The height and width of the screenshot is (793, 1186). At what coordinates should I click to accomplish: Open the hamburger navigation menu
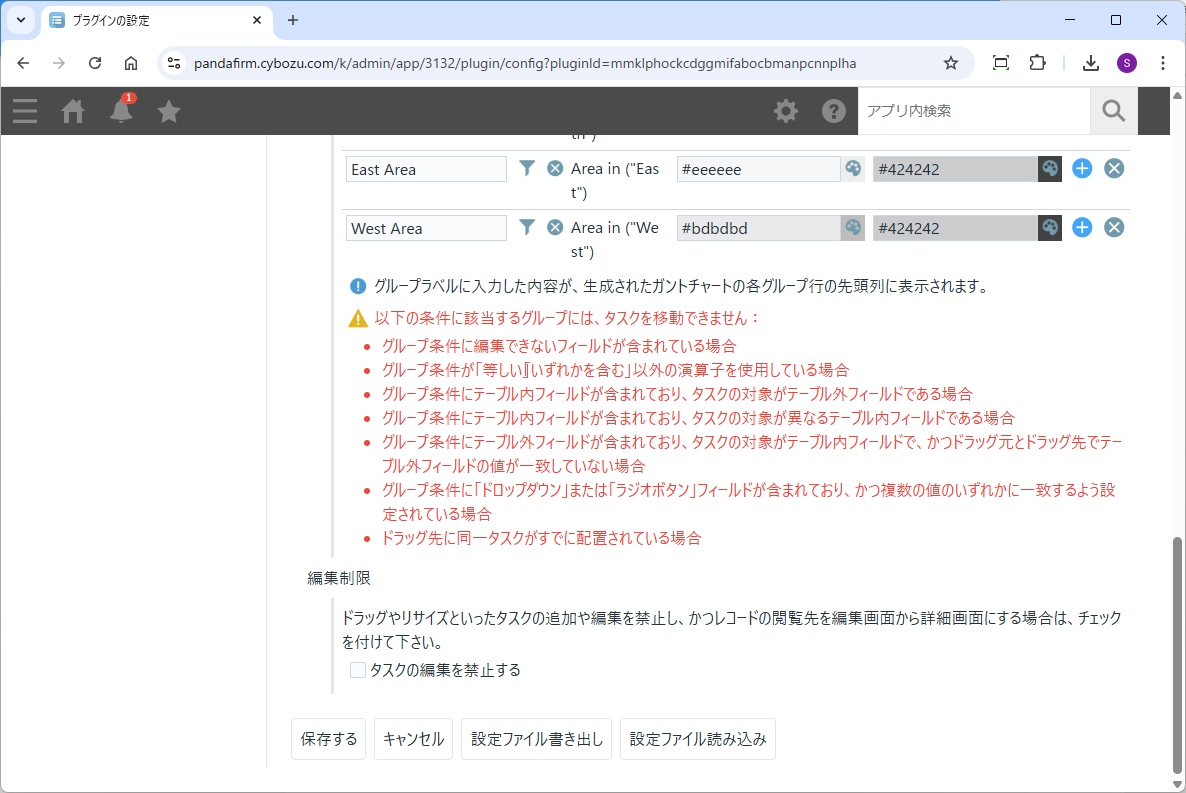[25, 111]
